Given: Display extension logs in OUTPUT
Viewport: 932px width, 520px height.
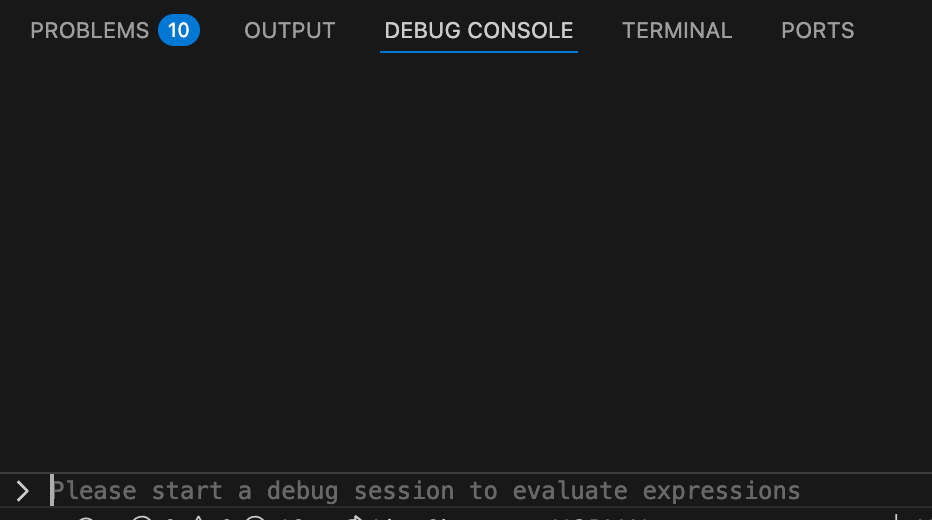Looking at the screenshot, I should pyautogui.click(x=290, y=30).
